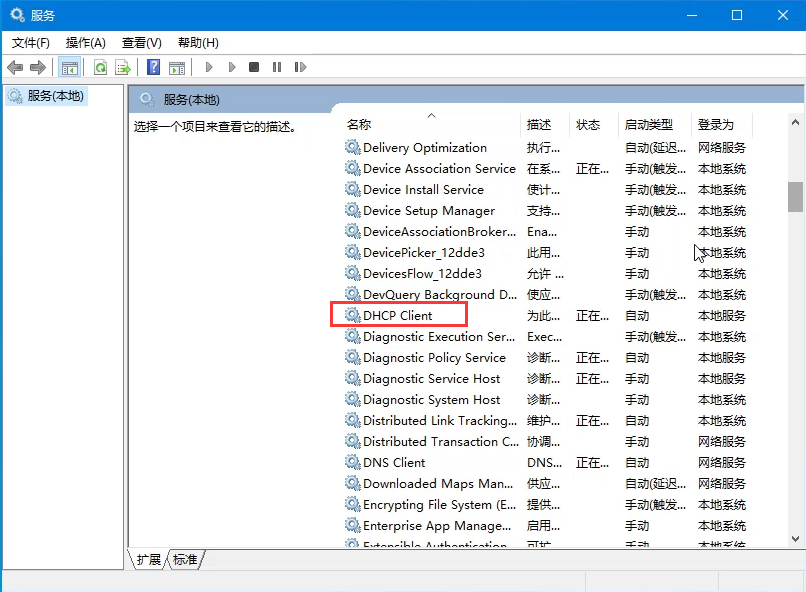Click the Restart service icon
This screenshot has width=806, height=592.
pos(300,67)
